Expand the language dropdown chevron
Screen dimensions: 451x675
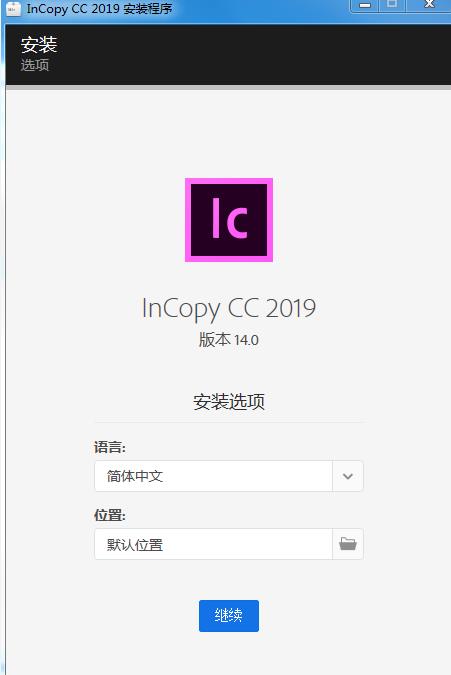click(348, 476)
